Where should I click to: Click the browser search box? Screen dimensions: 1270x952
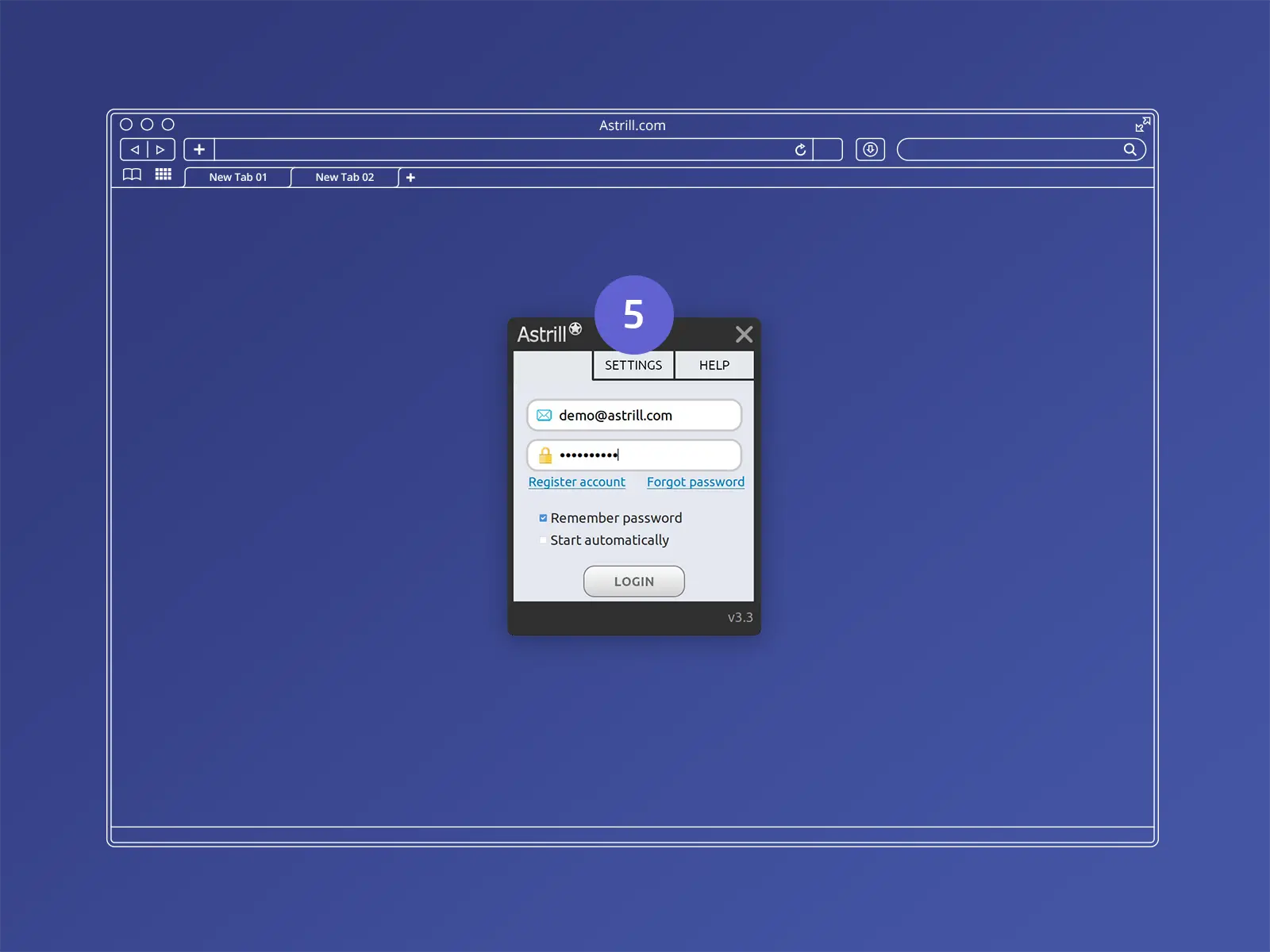tap(1021, 149)
